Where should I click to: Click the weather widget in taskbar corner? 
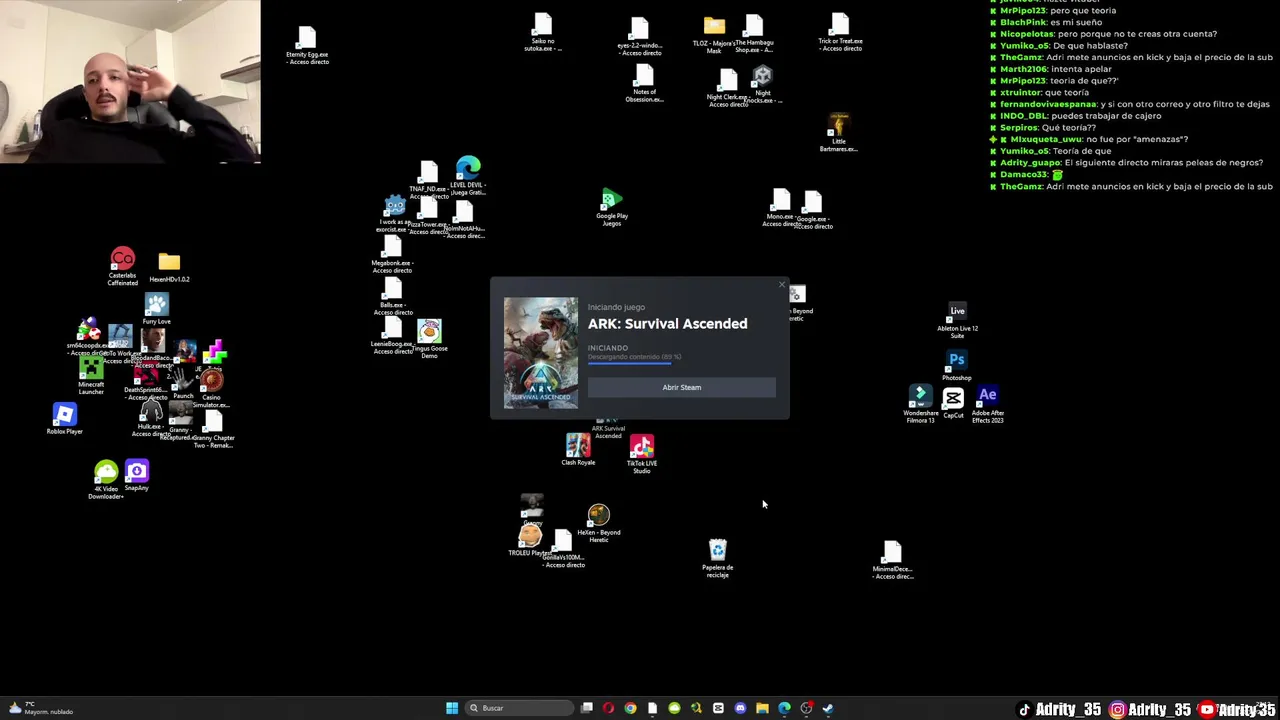click(40, 708)
